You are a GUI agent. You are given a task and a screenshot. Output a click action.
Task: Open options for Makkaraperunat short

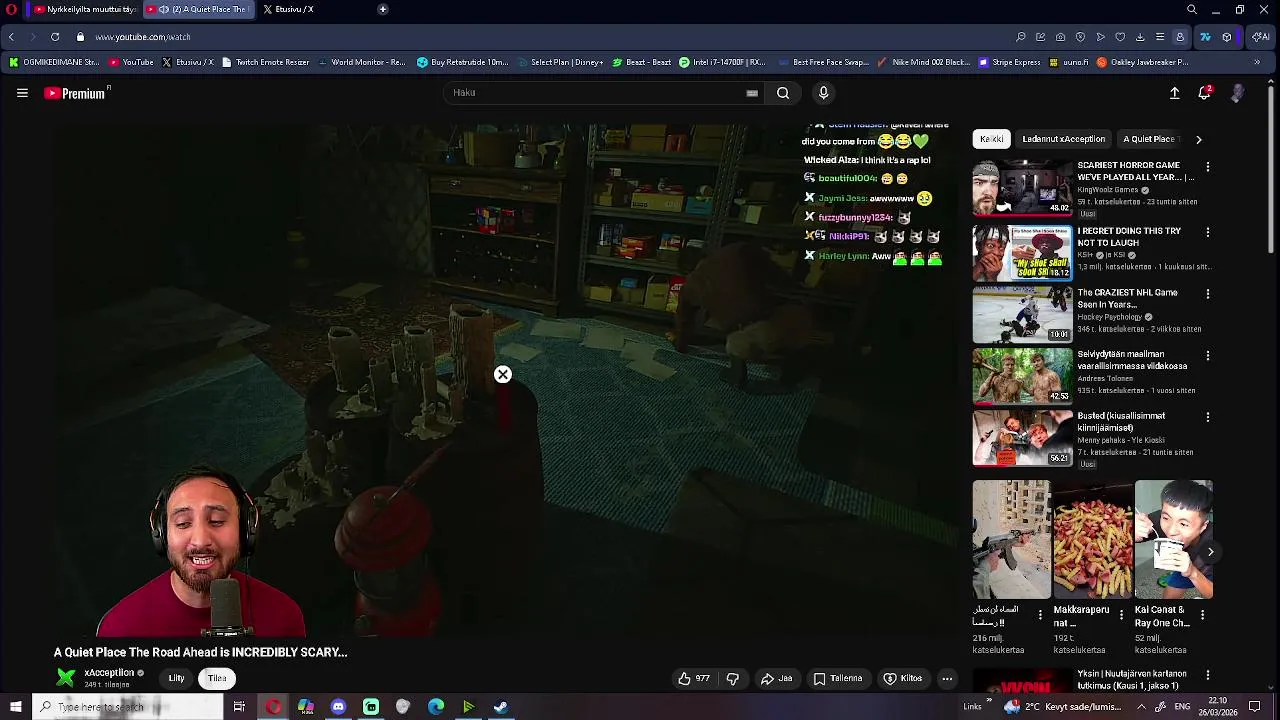click(x=1121, y=615)
